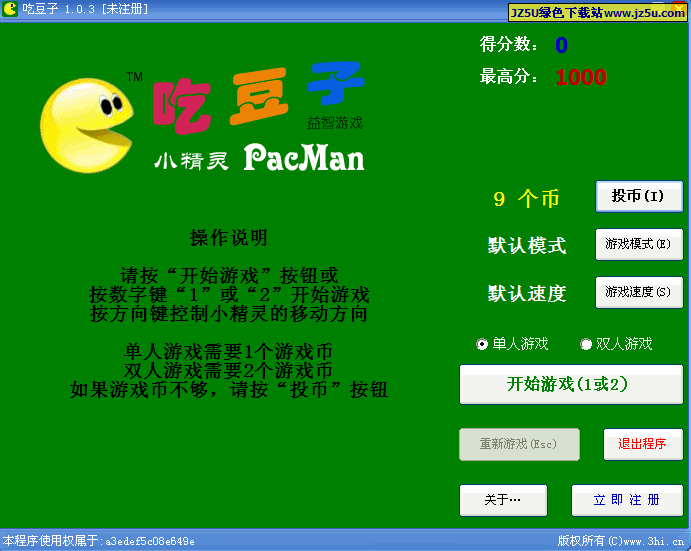Image resolution: width=691 pixels, height=551 pixels.
Task: Click the 得分数 score value 0
Action: tap(561, 45)
